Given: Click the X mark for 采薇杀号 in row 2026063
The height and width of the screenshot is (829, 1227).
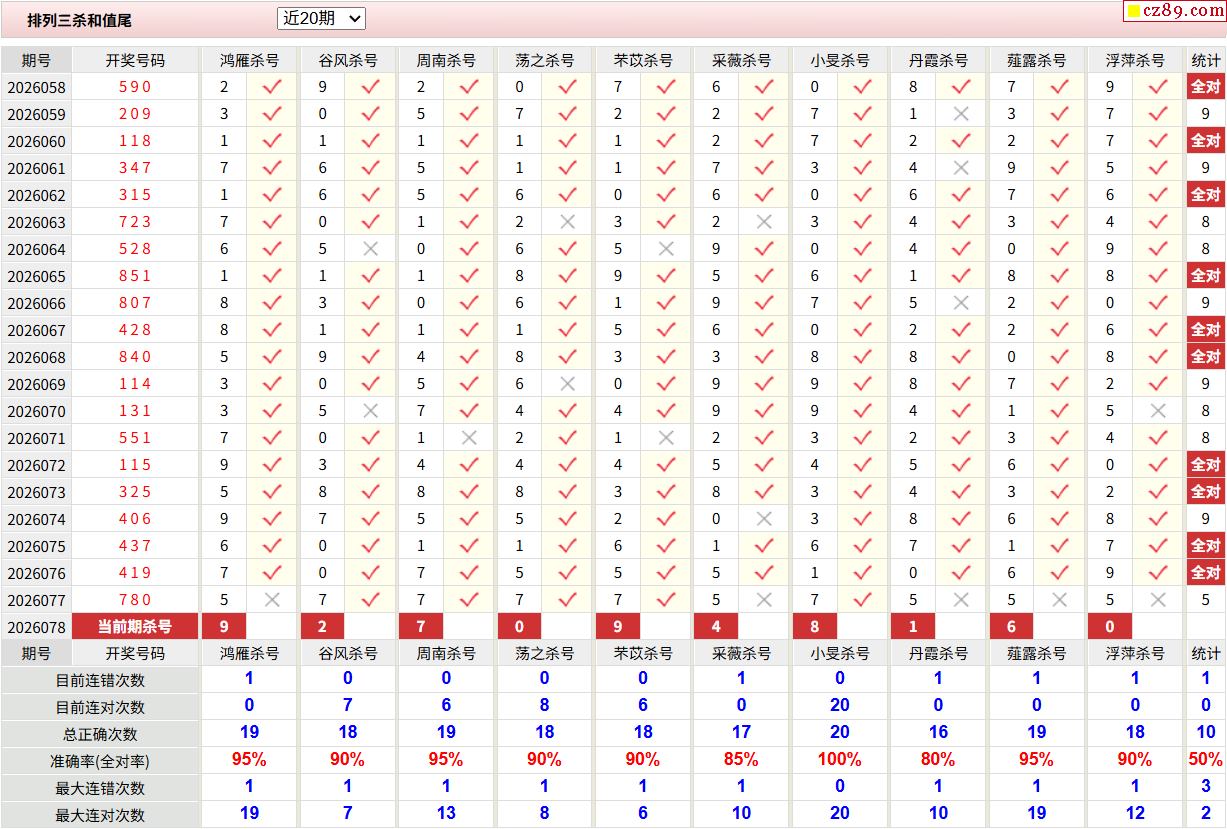Looking at the screenshot, I should point(764,222).
